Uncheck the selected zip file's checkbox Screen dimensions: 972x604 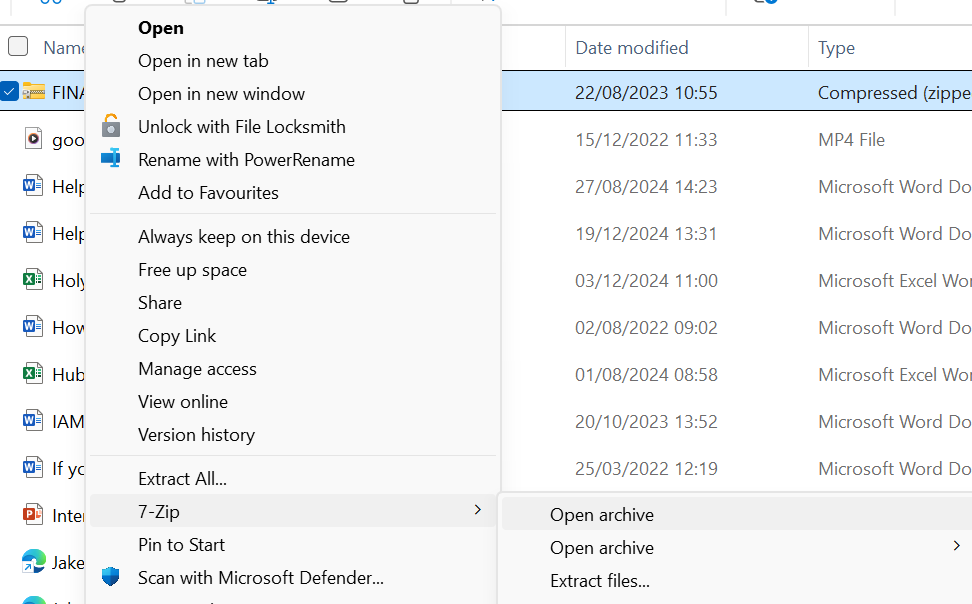pyautogui.click(x=10, y=92)
